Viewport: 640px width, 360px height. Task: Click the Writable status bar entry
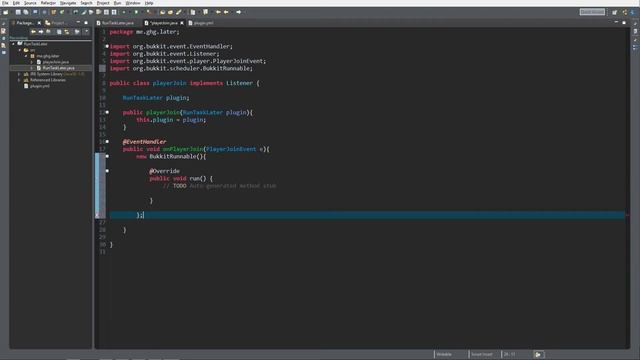[x=444, y=354]
